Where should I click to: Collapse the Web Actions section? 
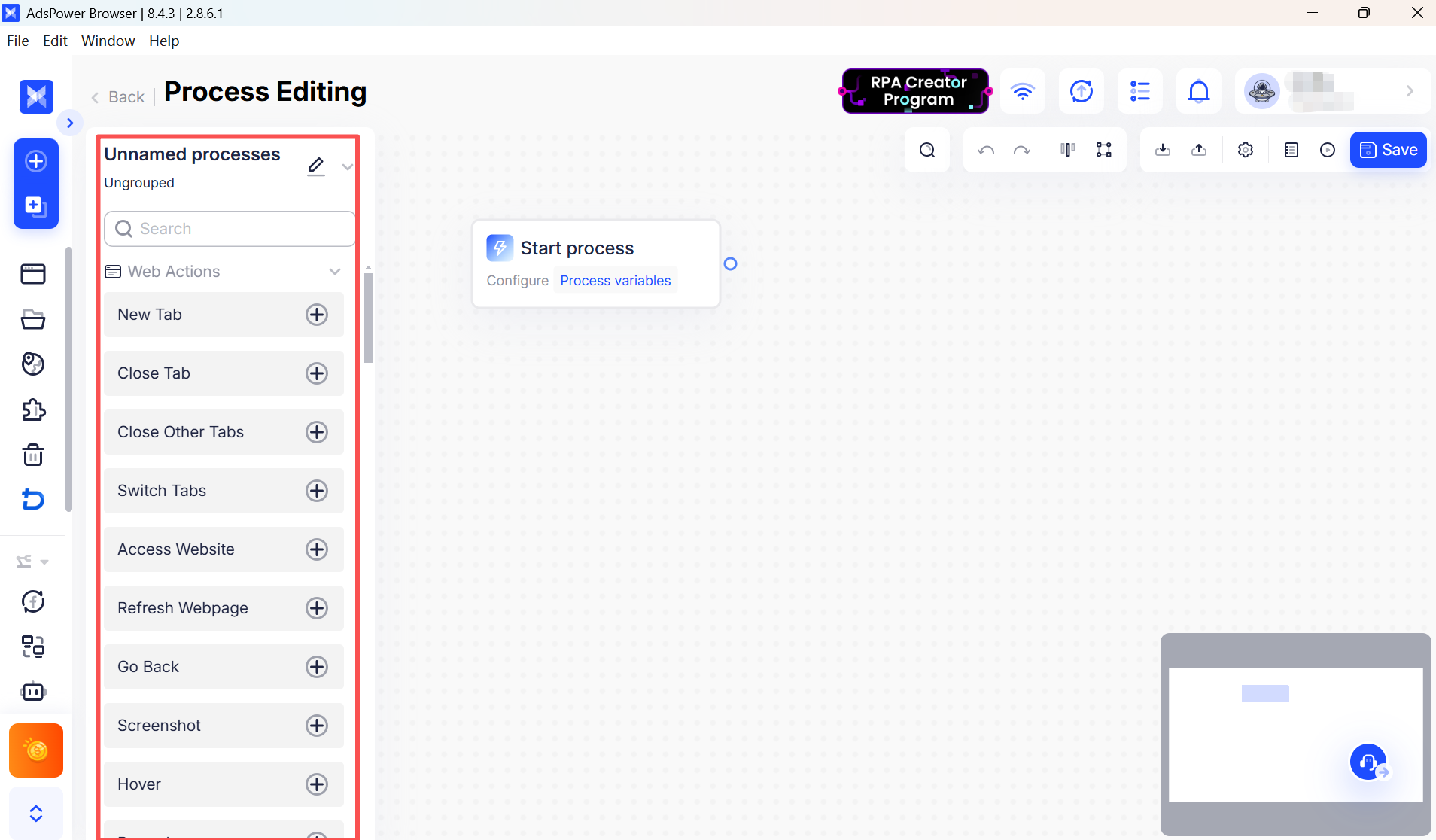(x=335, y=272)
